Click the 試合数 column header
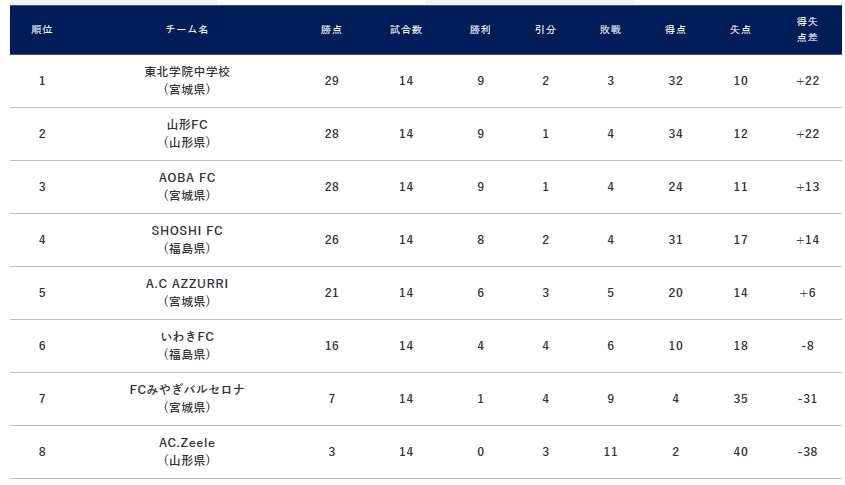The height and width of the screenshot is (485, 845). (406, 30)
